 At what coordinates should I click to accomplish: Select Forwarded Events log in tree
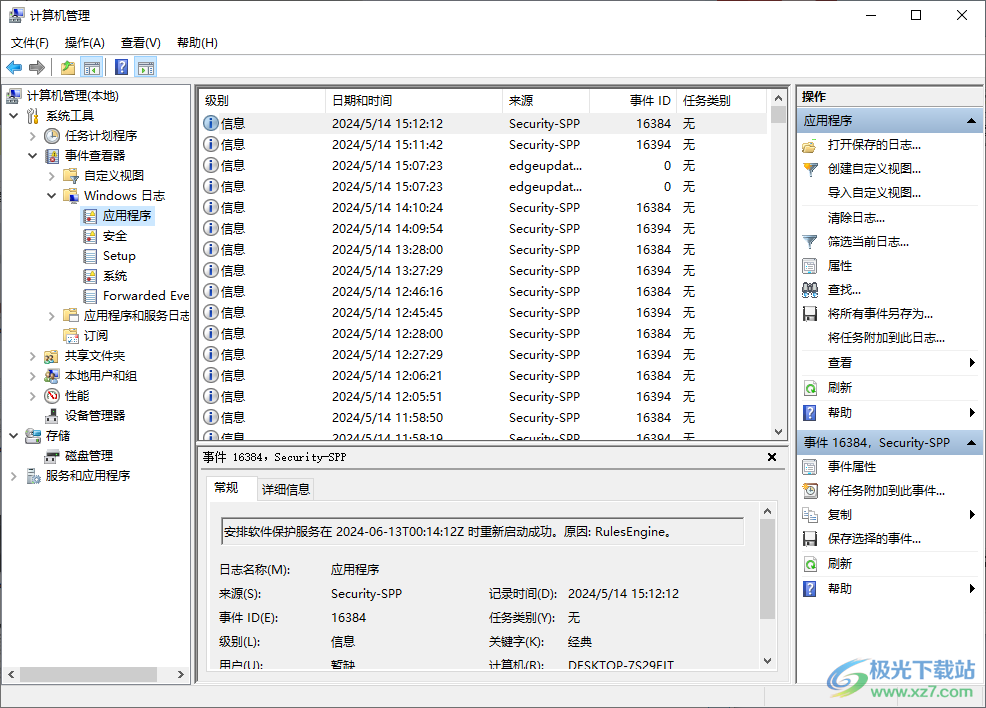[145, 296]
